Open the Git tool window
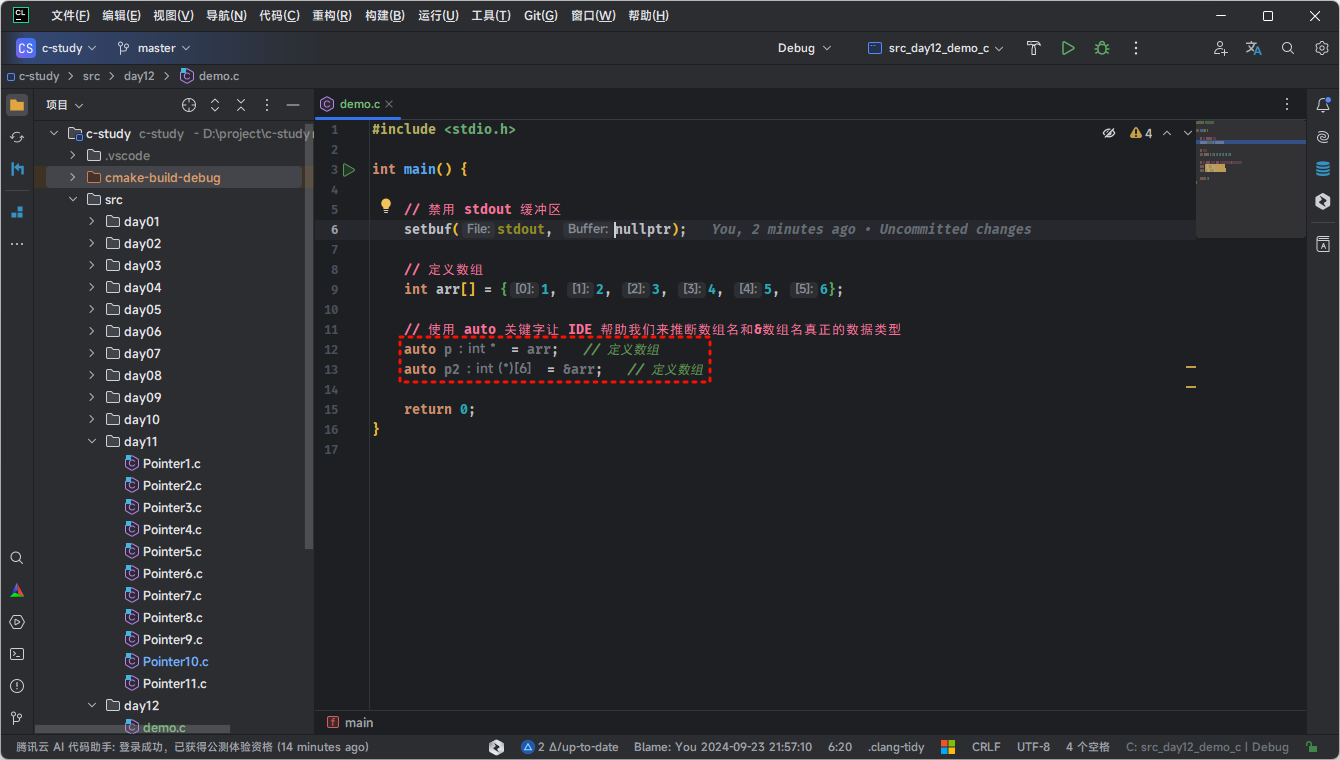1340x760 pixels. point(17,718)
